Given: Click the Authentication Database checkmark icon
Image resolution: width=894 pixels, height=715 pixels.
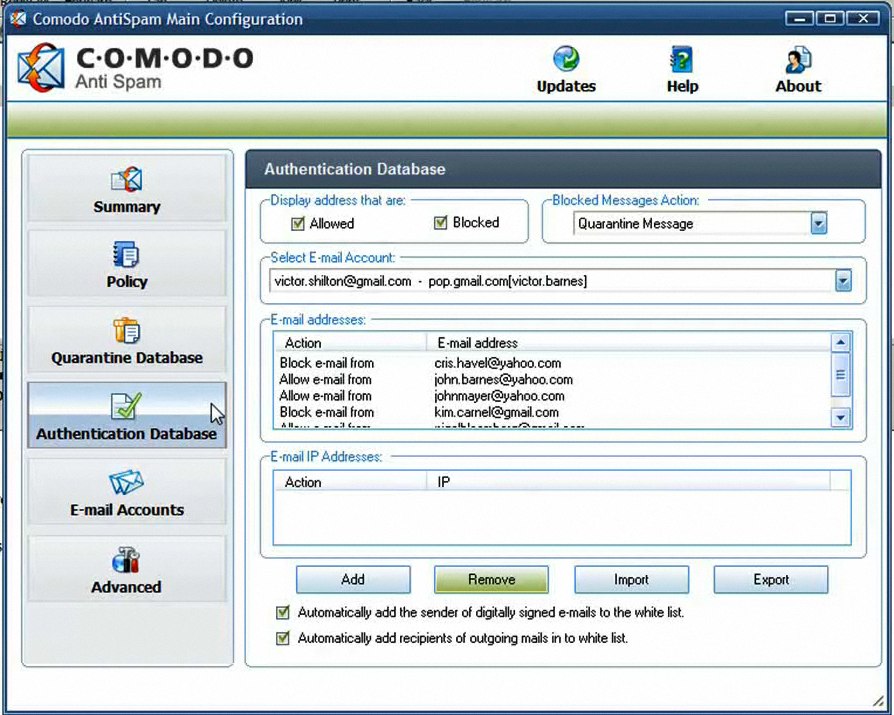Looking at the screenshot, I should (126, 405).
